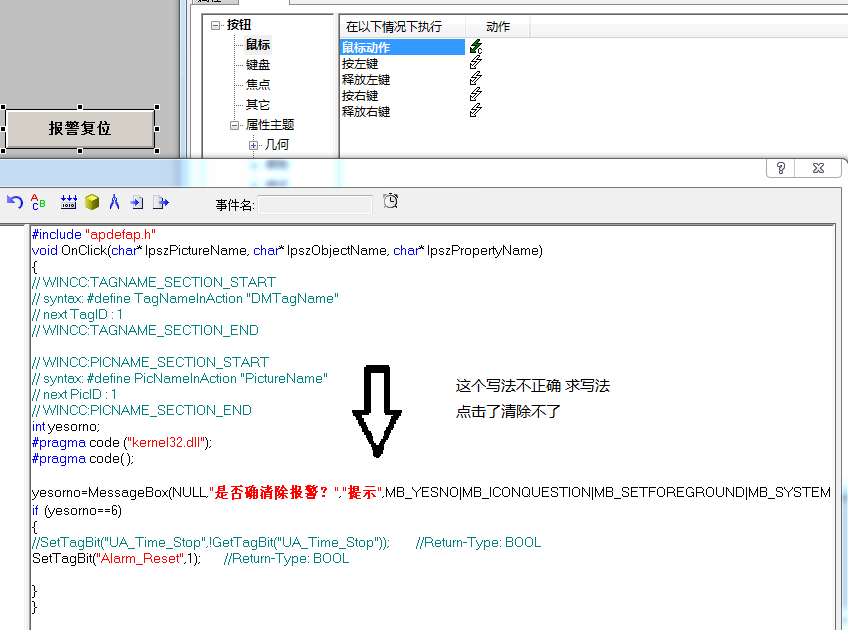
Task: Click the if (yesorno==6) line
Action: pos(77,510)
